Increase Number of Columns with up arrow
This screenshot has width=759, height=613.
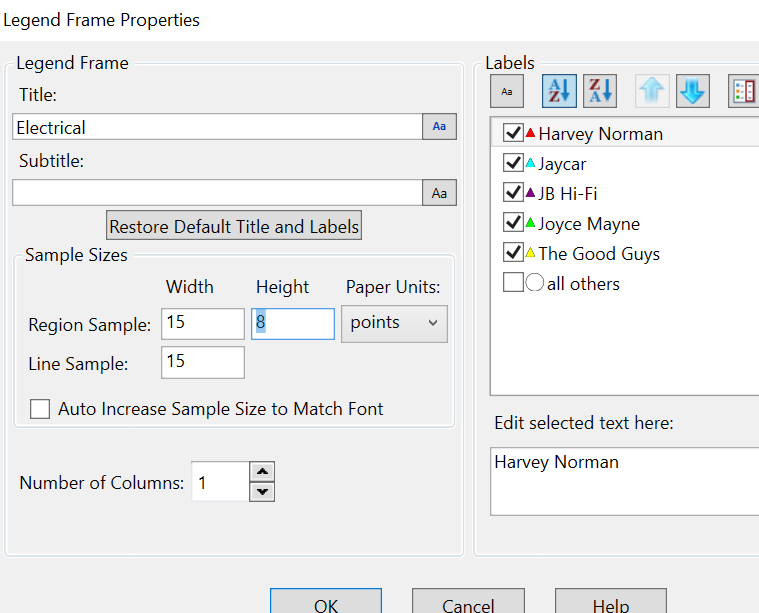coord(262,471)
